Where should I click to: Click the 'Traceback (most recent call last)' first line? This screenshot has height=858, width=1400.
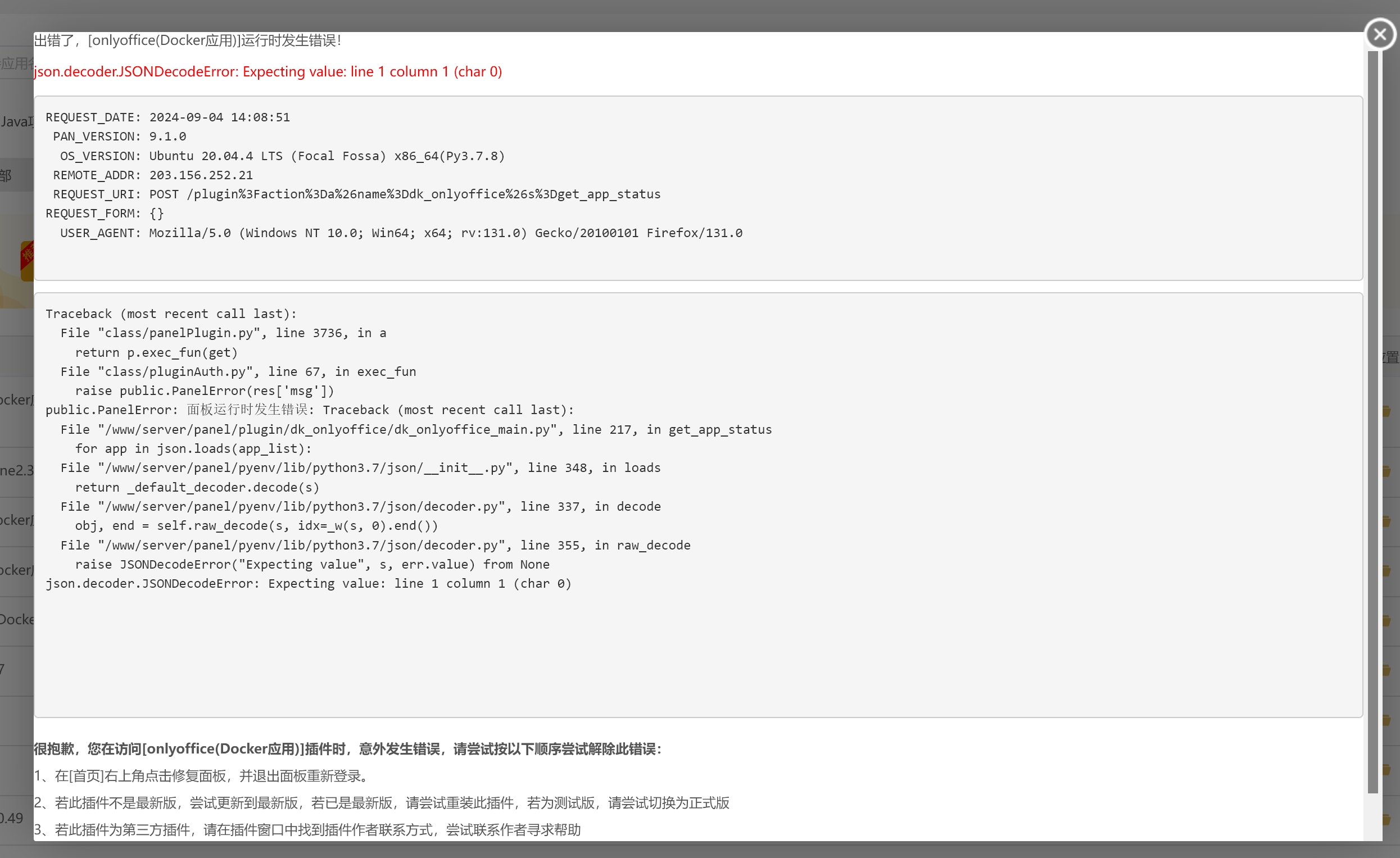pos(171,314)
